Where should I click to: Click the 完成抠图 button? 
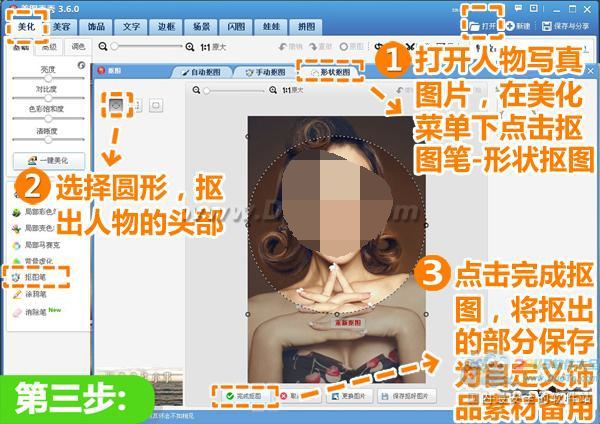pos(243,396)
